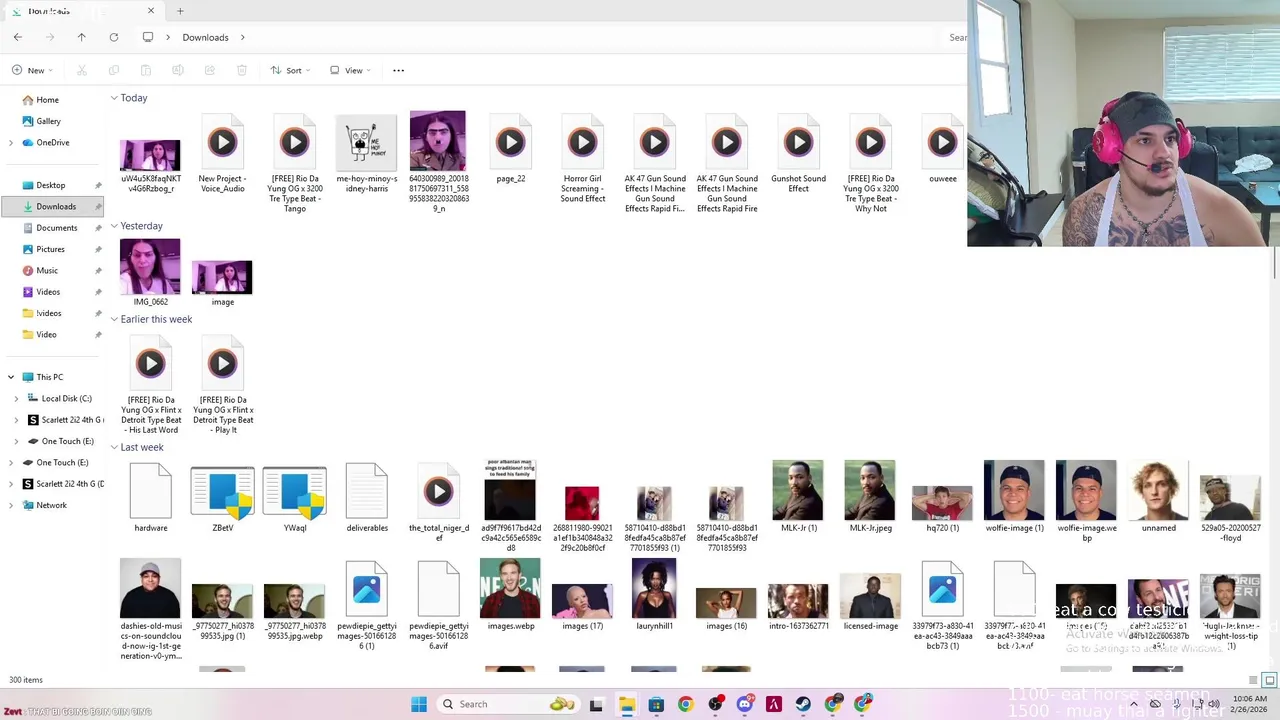Select the laurynhill1 image file

click(x=654, y=595)
